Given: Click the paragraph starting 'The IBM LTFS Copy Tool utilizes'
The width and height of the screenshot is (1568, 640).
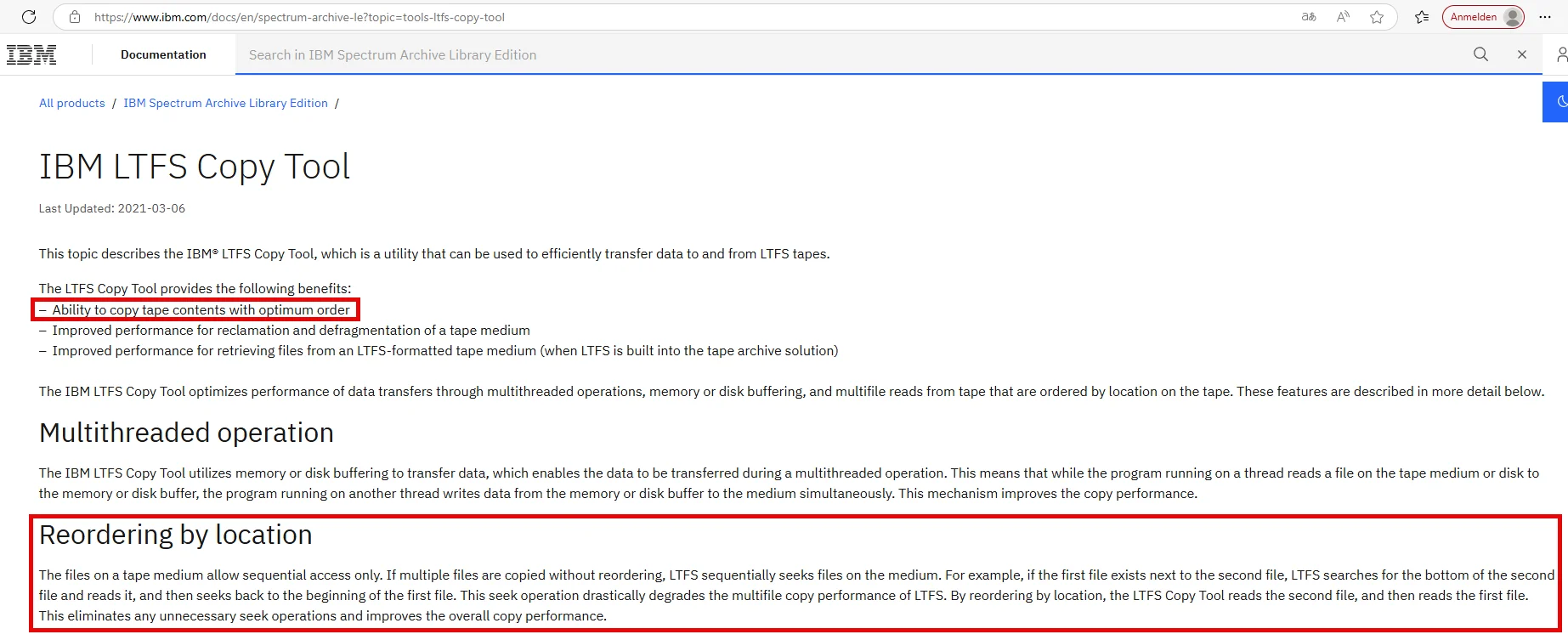Looking at the screenshot, I should click(789, 484).
